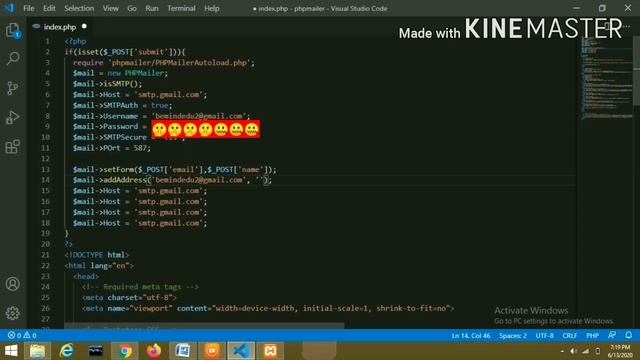
Task: Open the File menu
Action: [x=29, y=8]
